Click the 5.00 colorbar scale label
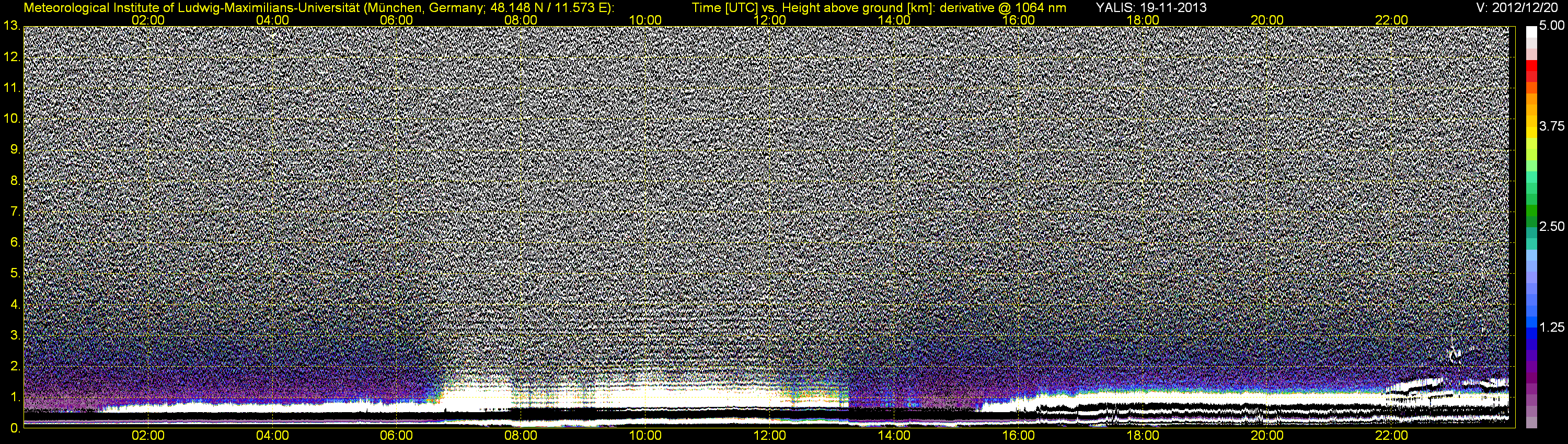The image size is (1568, 444). click(x=1552, y=26)
